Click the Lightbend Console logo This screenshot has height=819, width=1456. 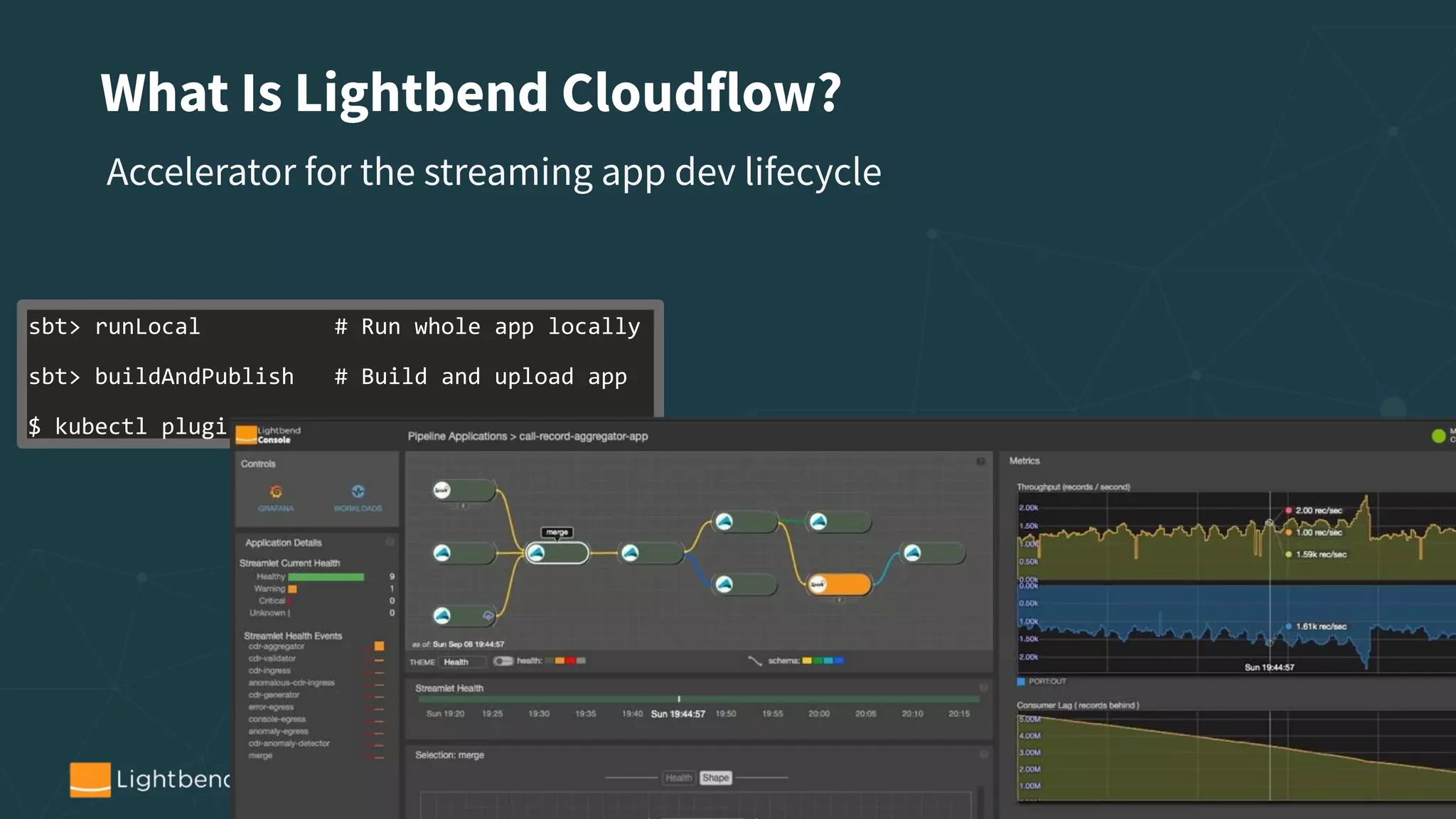[269, 435]
